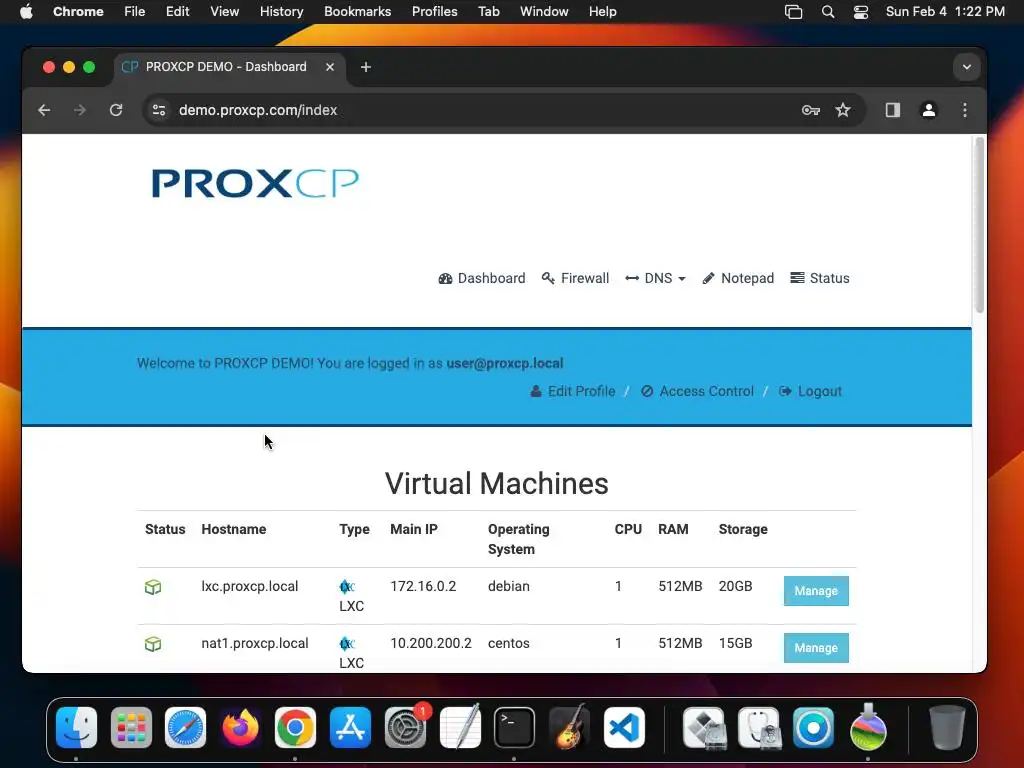Open the Firewall page link

coord(575,278)
